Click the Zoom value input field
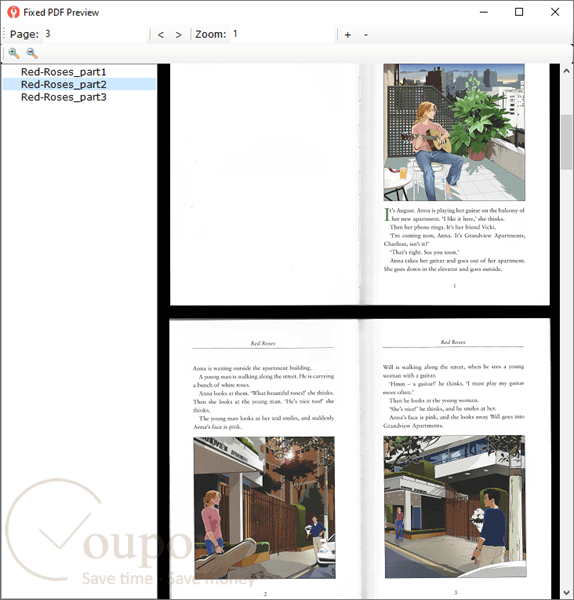574x600 pixels. 283,34
